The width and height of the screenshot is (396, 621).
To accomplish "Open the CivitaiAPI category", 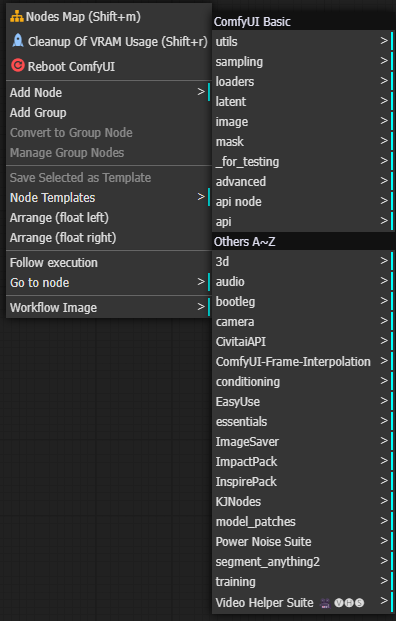I will (303, 342).
